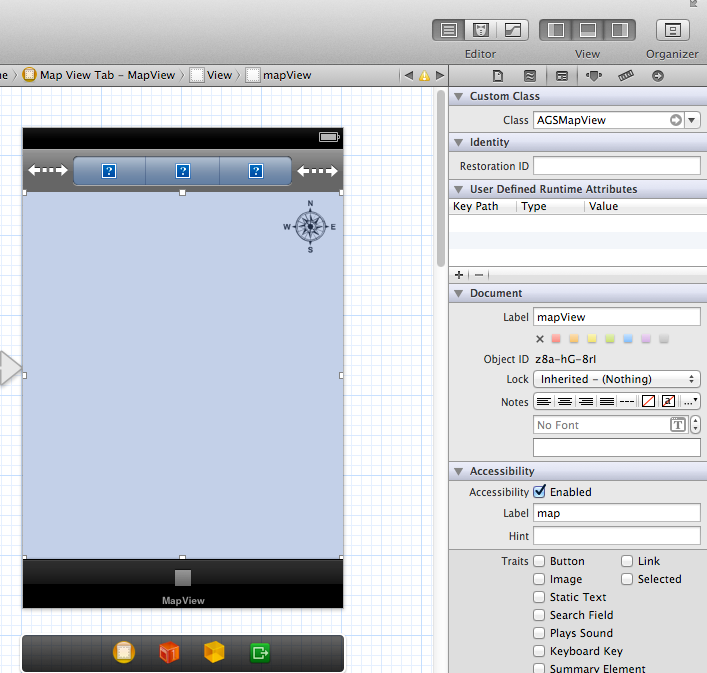Viewport: 707px width, 673px height.
Task: Open the Connections inspector arrow icon
Action: 658,75
